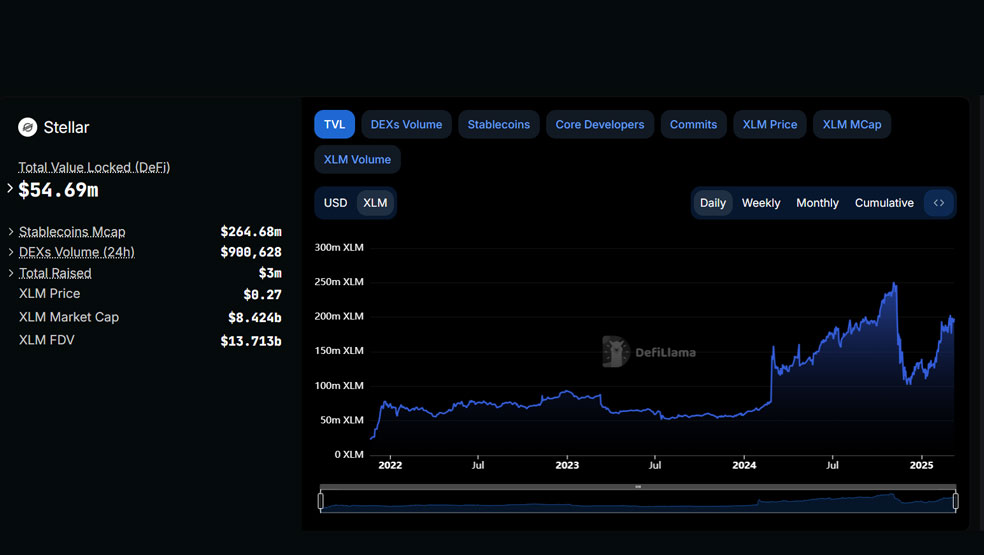Select XLM denomination toggle

pyautogui.click(x=375, y=203)
